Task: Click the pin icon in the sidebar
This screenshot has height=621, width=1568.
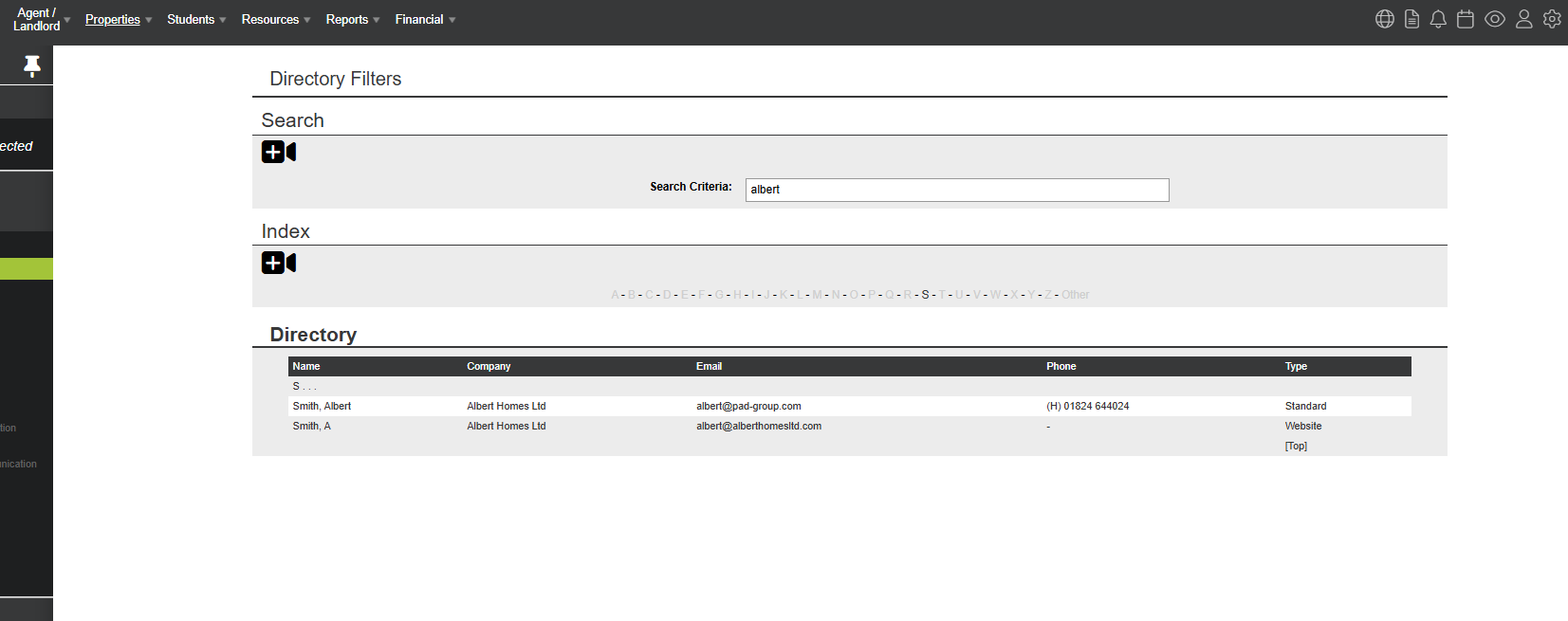Action: coord(31,65)
